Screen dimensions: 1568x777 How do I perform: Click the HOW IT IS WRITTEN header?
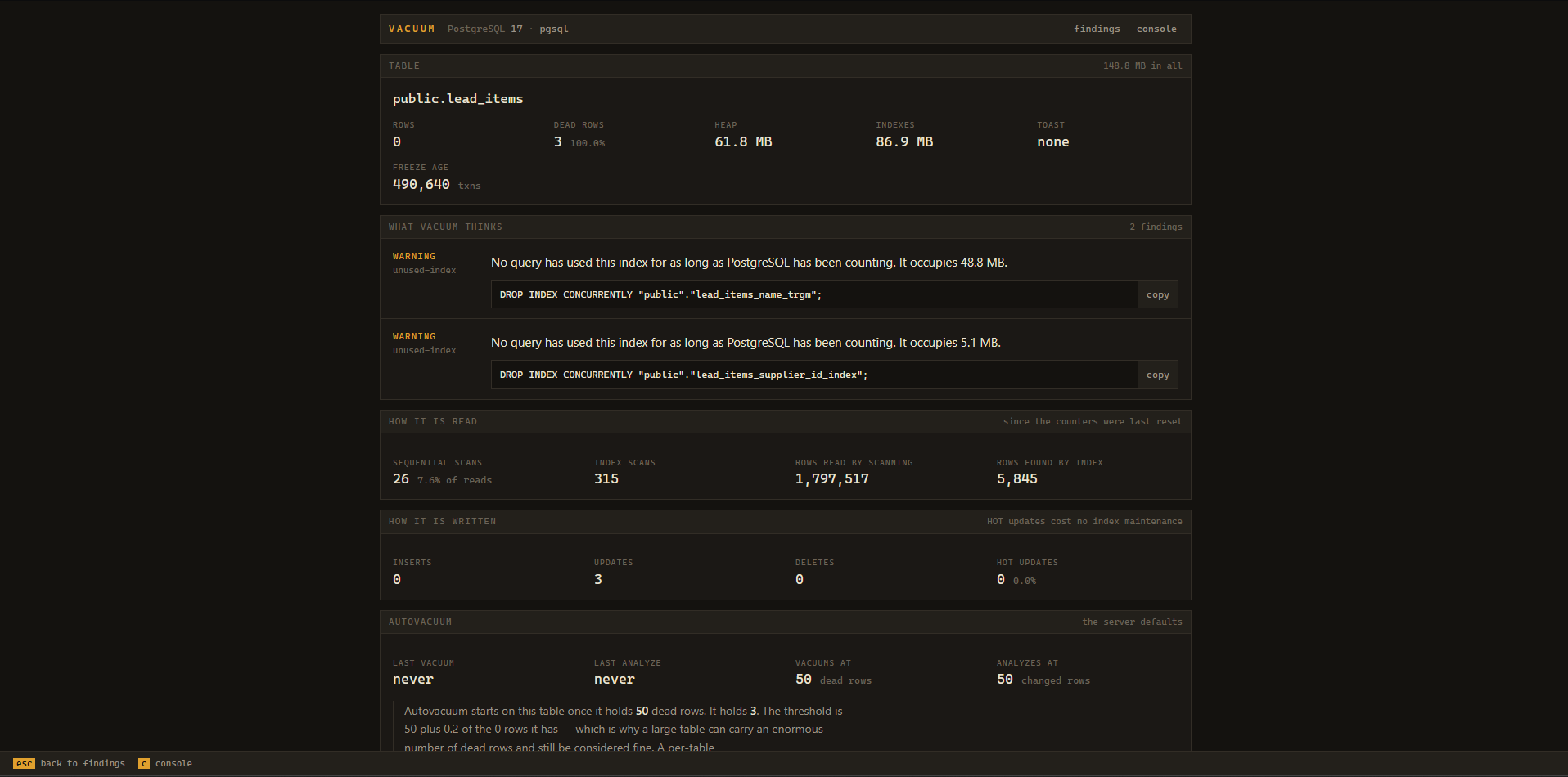442,521
